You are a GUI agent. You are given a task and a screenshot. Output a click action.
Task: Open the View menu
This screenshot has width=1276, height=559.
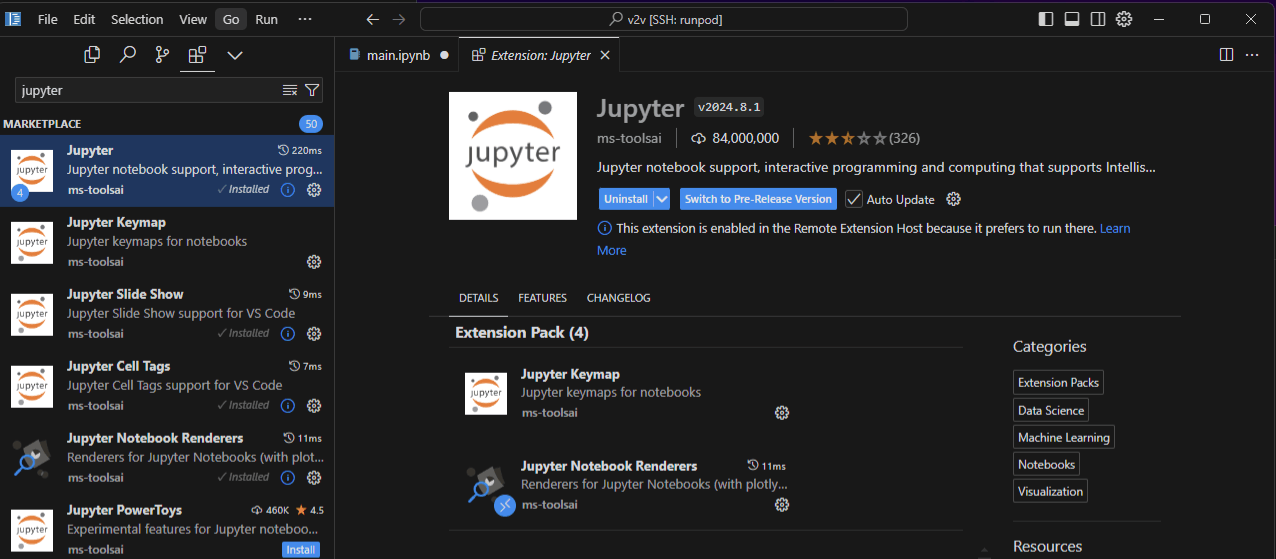[x=193, y=19]
